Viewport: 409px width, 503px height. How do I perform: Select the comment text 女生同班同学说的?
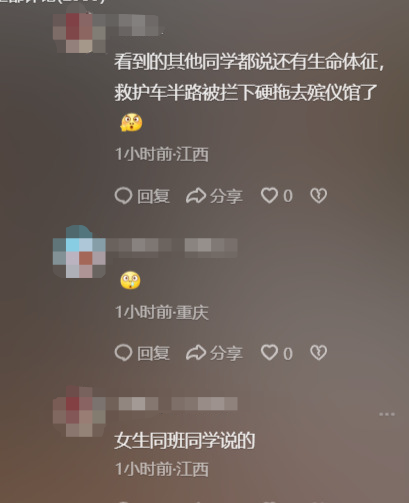coord(185,441)
